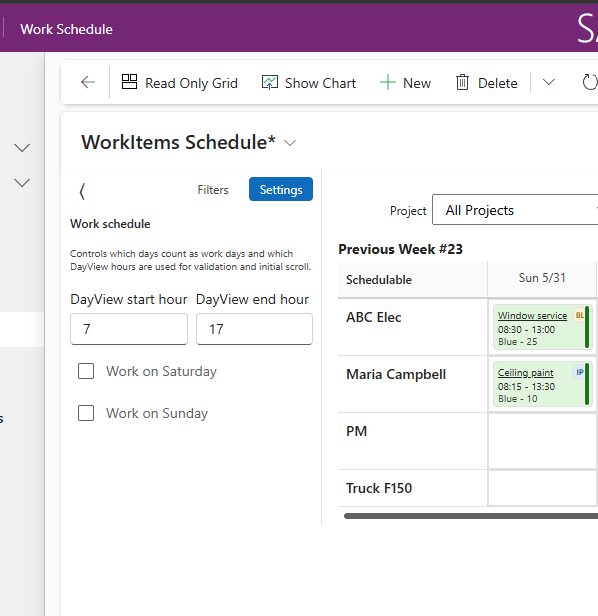This screenshot has height=616, width=598.
Task: Open the Window service work item
Action: (x=532, y=315)
